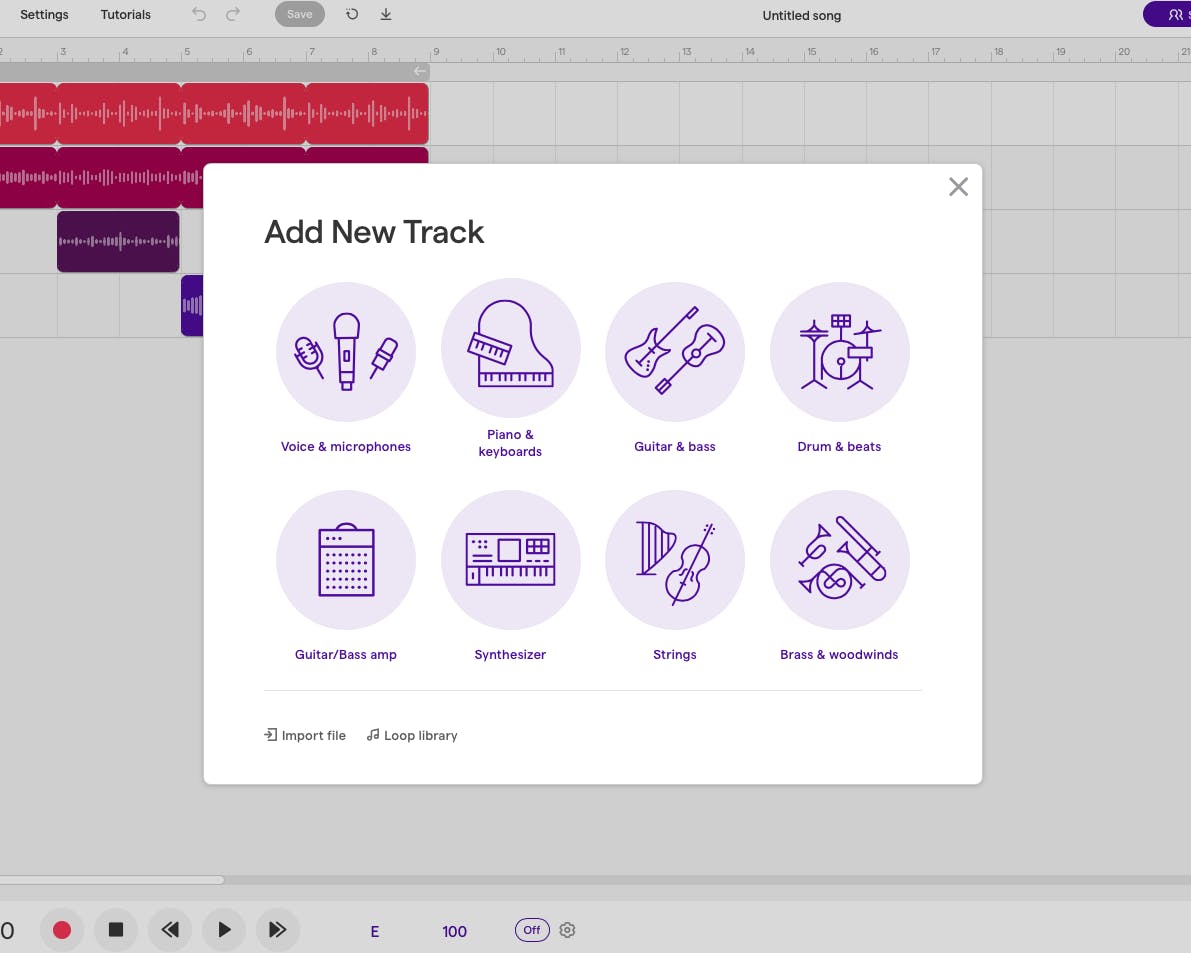The image size is (1191, 953).
Task: Select Voice & microphones instrument icon
Action: (x=346, y=352)
